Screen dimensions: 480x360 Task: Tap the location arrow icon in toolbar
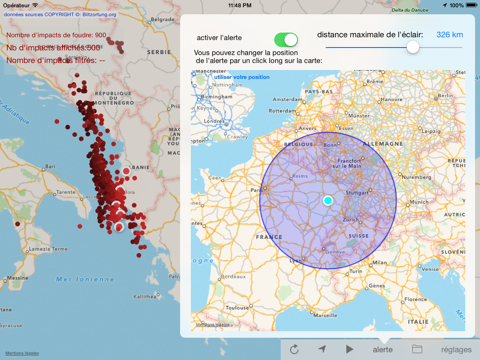[322, 349]
